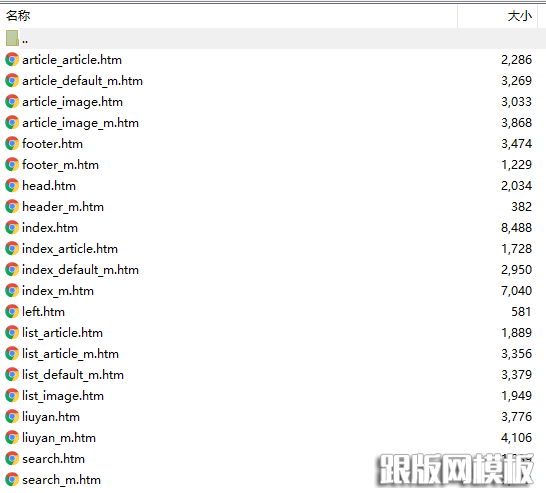This screenshot has height=493, width=546.
Task: Select the icon next to search_m.htm
Action: [12, 480]
